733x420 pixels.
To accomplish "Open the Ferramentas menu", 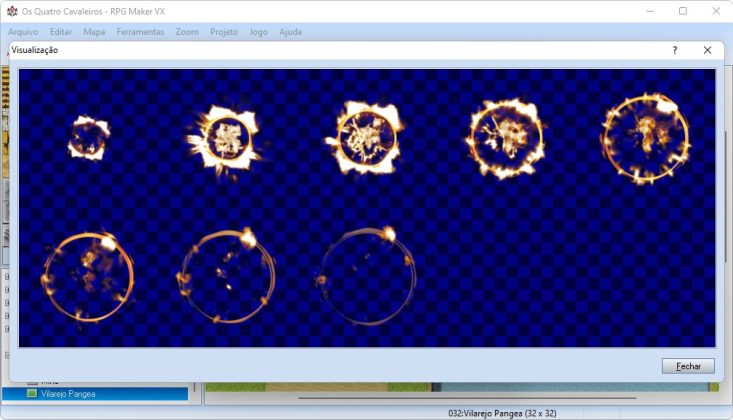I will pyautogui.click(x=140, y=32).
